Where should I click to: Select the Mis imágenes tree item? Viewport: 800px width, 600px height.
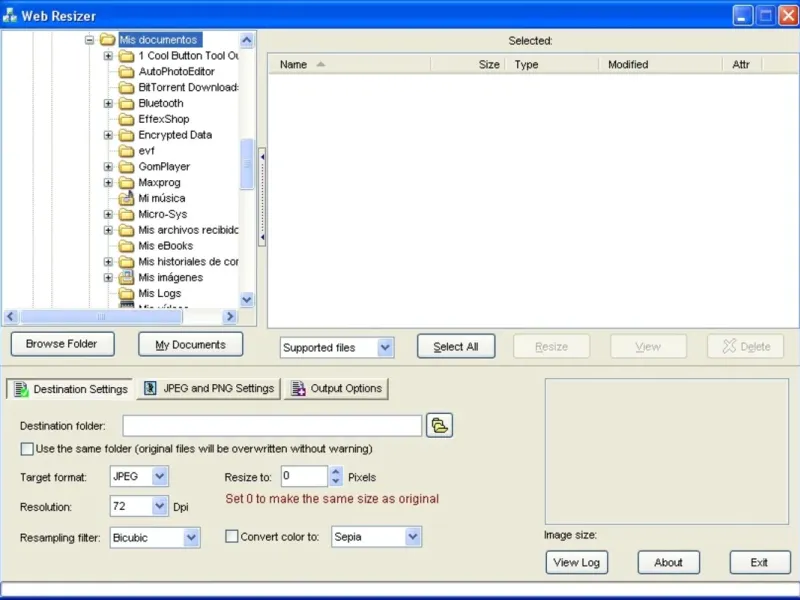pos(170,277)
